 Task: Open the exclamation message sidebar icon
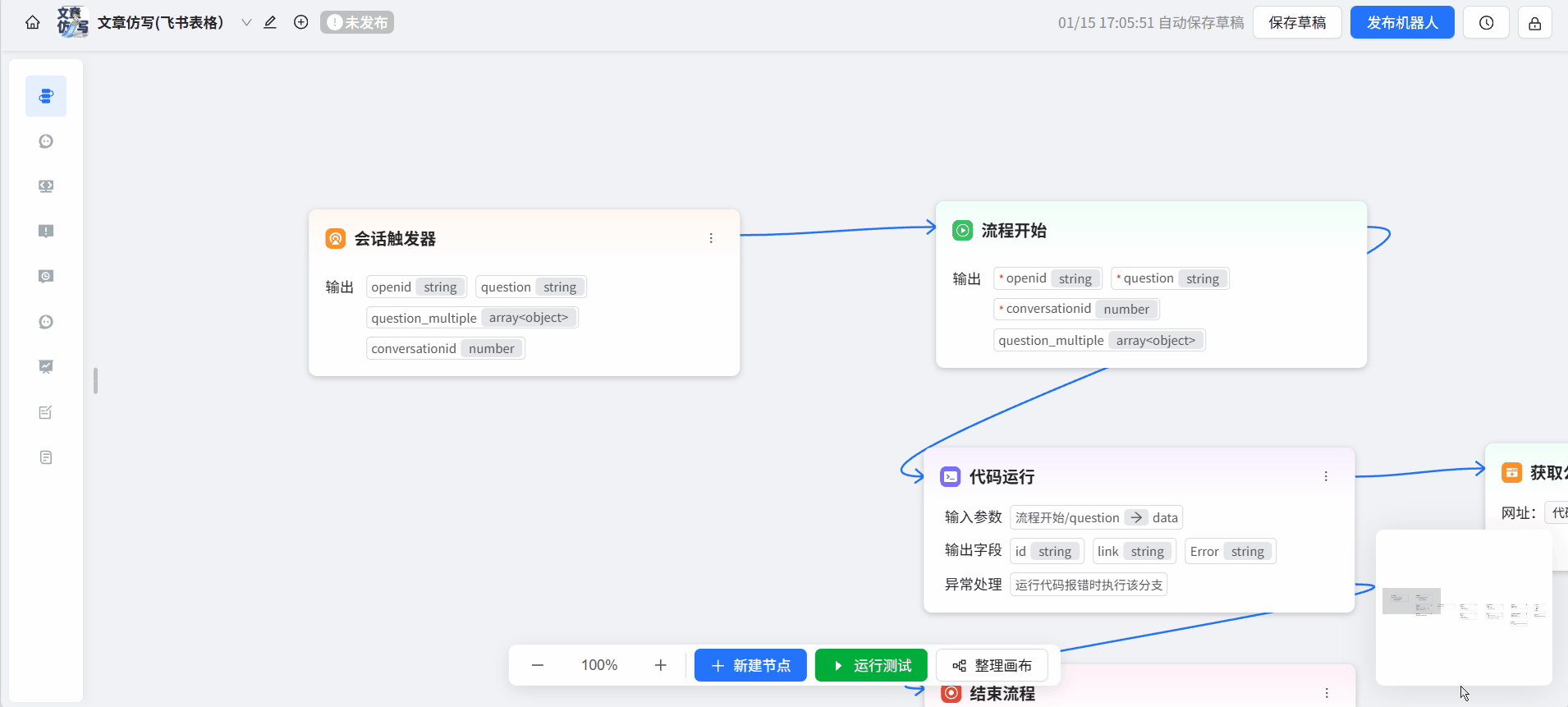tap(46, 232)
